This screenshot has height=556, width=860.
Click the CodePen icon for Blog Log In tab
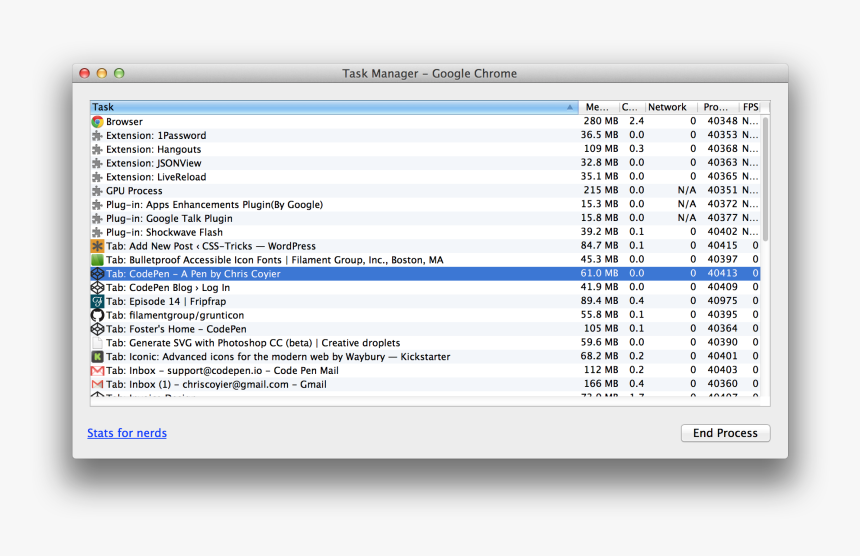click(x=97, y=287)
